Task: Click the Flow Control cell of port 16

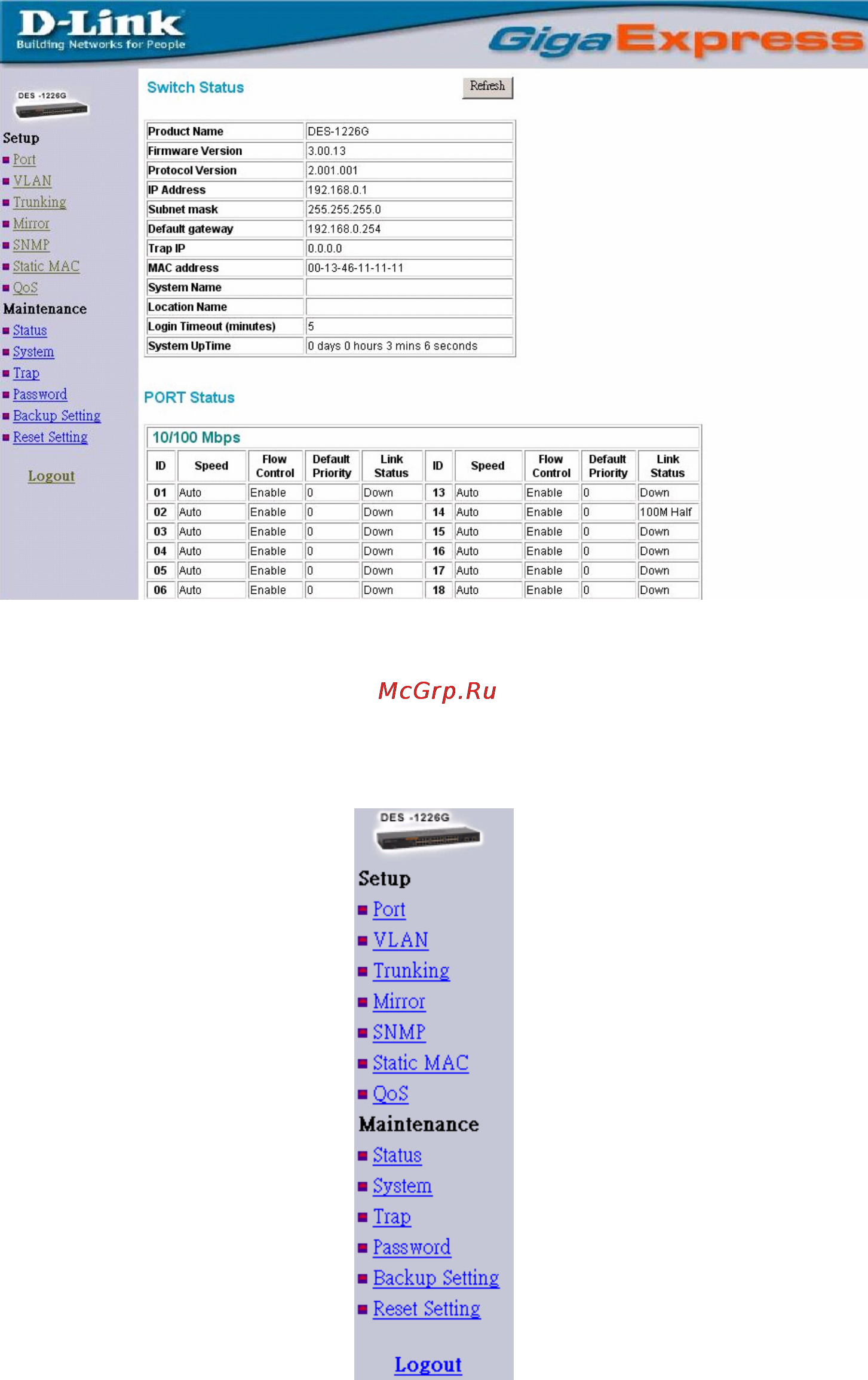Action: [551, 551]
